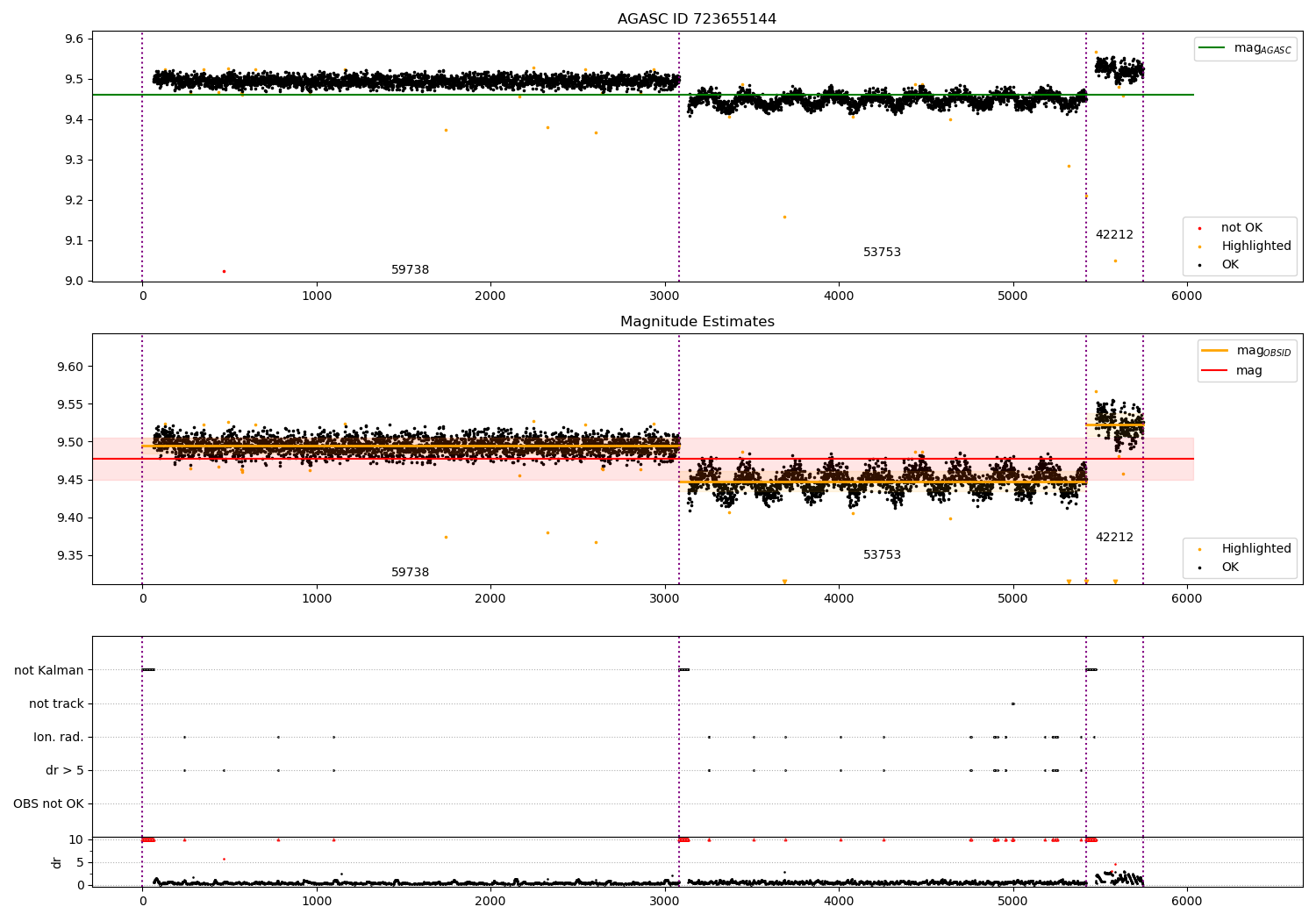The image size is (1316, 921).
Task: Click orange line sample beside mag OBSID
Action: pos(1215,351)
